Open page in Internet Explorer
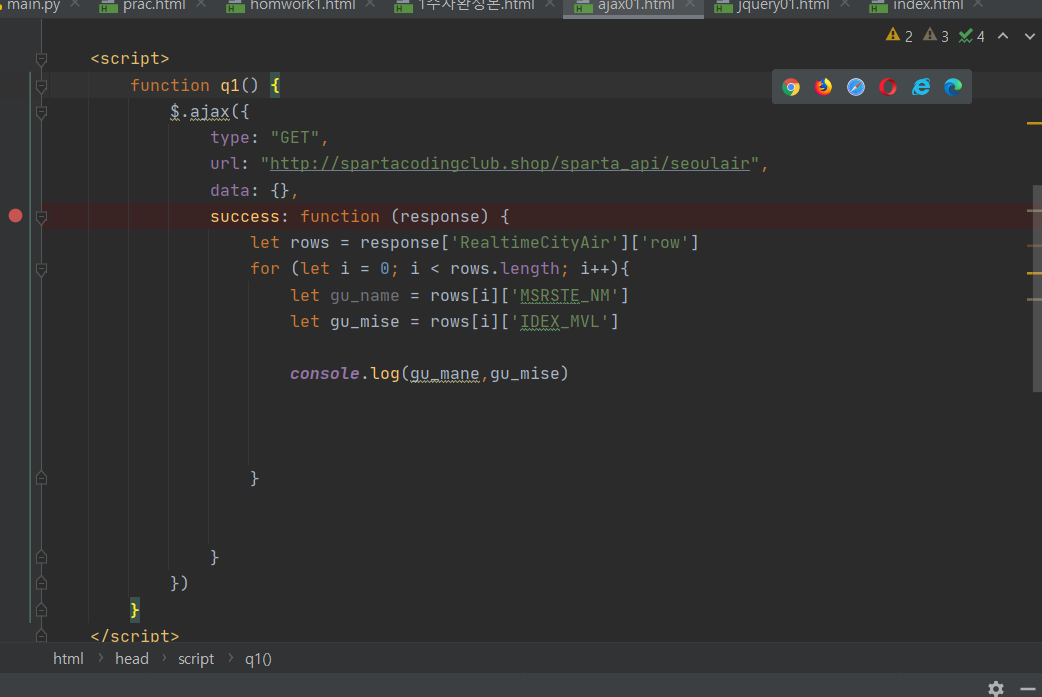The height and width of the screenshot is (697, 1042). point(920,87)
